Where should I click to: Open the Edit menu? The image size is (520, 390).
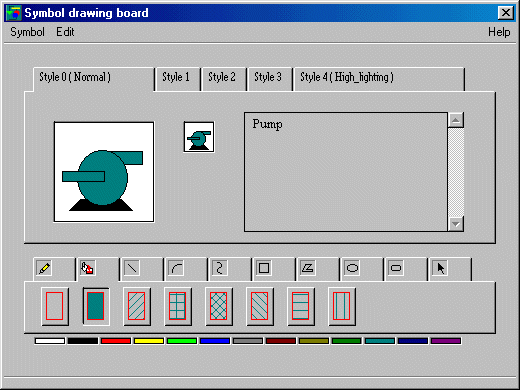(x=65, y=32)
